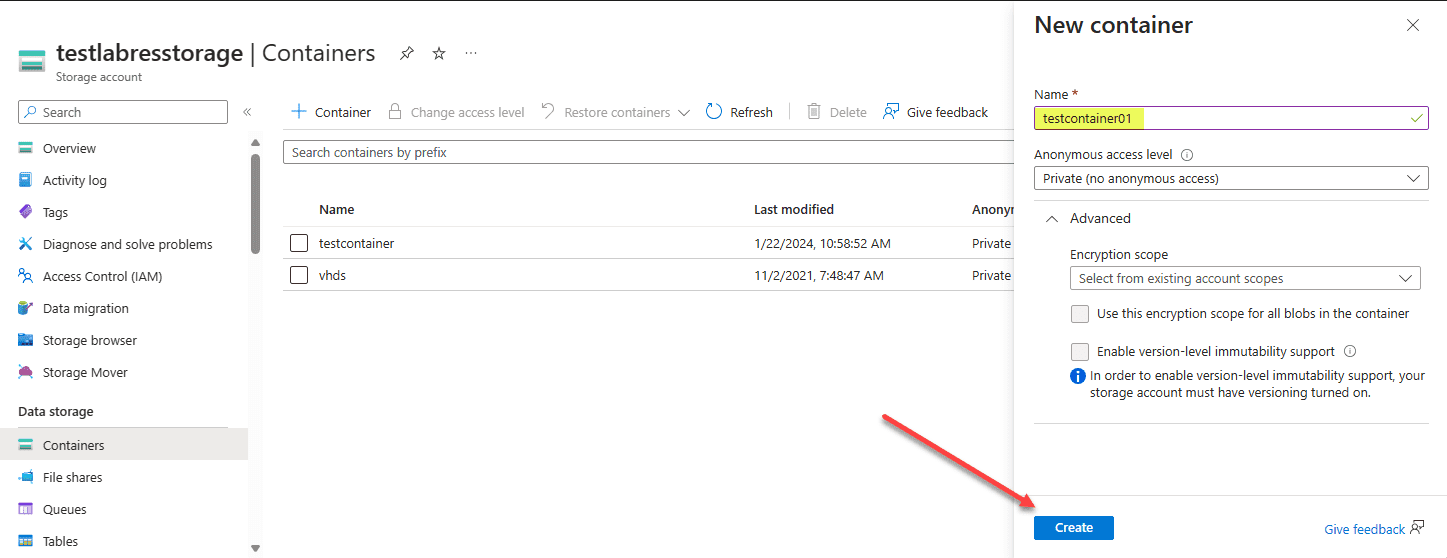Image resolution: width=1447 pixels, height=558 pixels.
Task: Click the Refresh toolbar button
Action: pos(739,112)
